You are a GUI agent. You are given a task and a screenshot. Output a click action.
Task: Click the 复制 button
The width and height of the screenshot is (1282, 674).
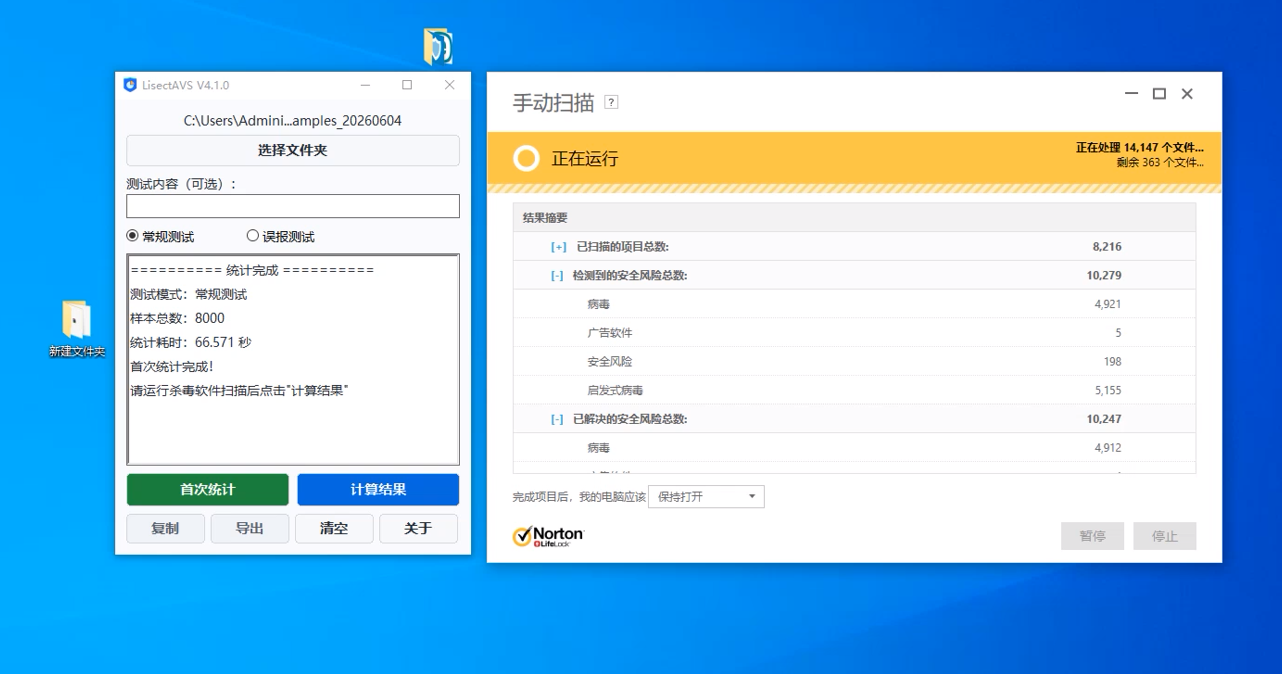pyautogui.click(x=166, y=528)
